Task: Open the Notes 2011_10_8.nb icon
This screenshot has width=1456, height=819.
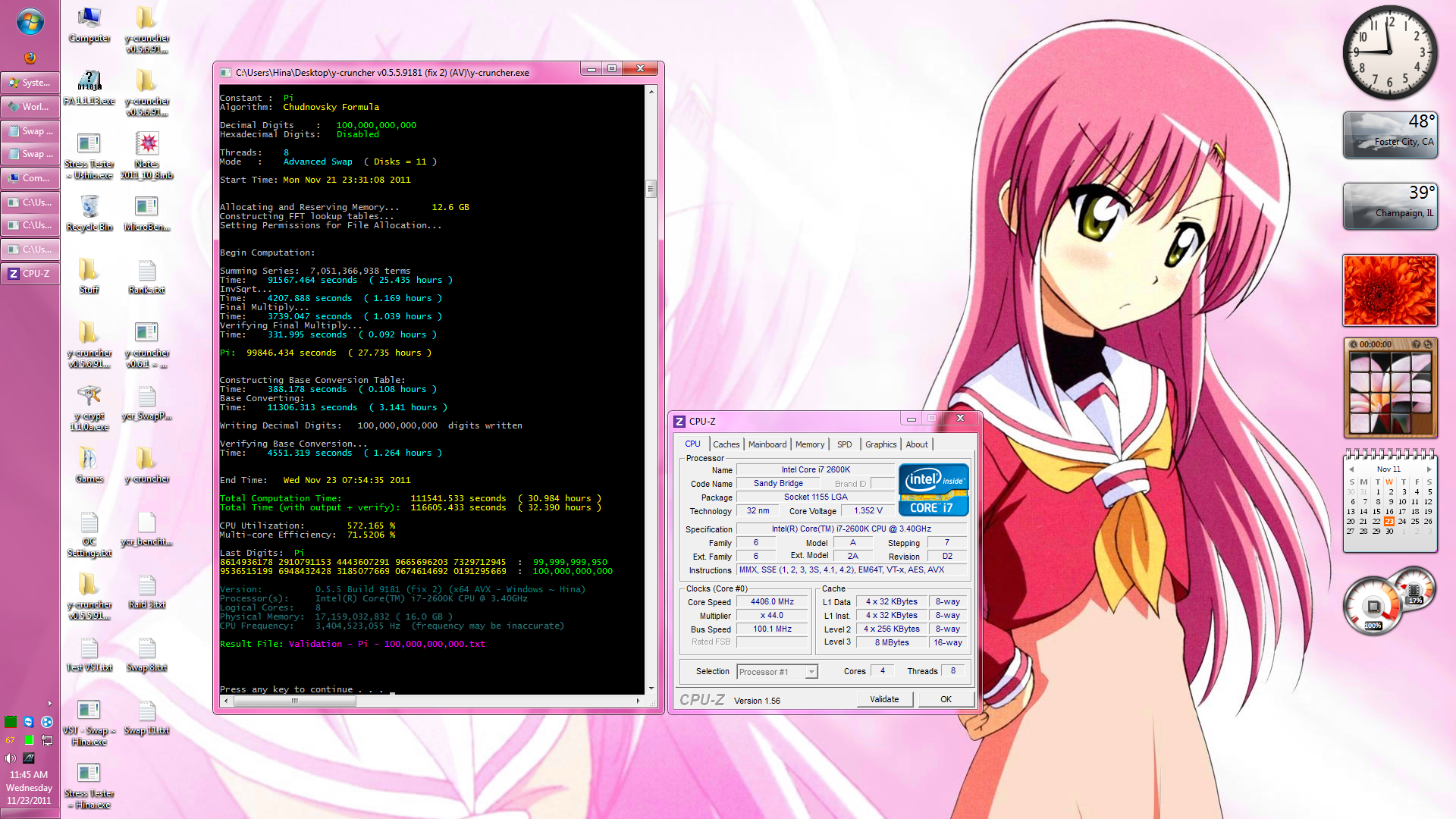Action: [147, 144]
